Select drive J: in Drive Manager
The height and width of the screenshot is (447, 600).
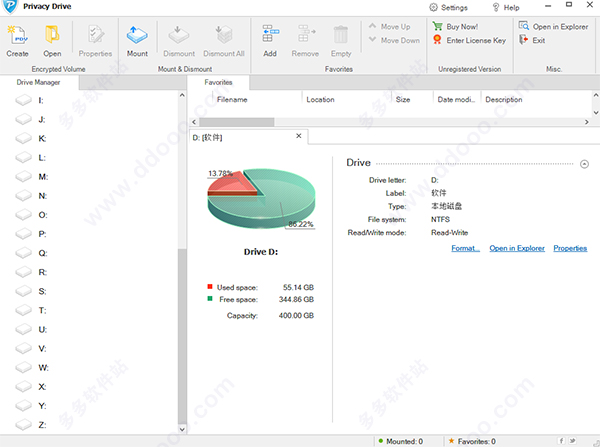click(x=30, y=119)
